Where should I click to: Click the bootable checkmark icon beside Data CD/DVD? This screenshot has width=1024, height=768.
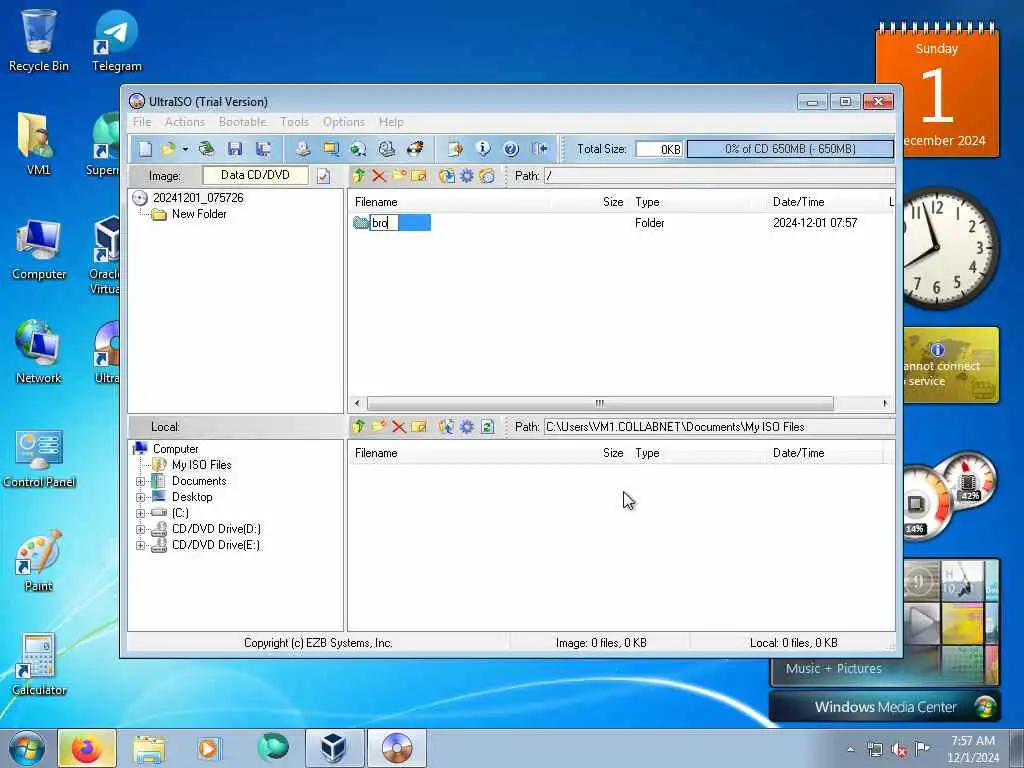pyautogui.click(x=323, y=176)
